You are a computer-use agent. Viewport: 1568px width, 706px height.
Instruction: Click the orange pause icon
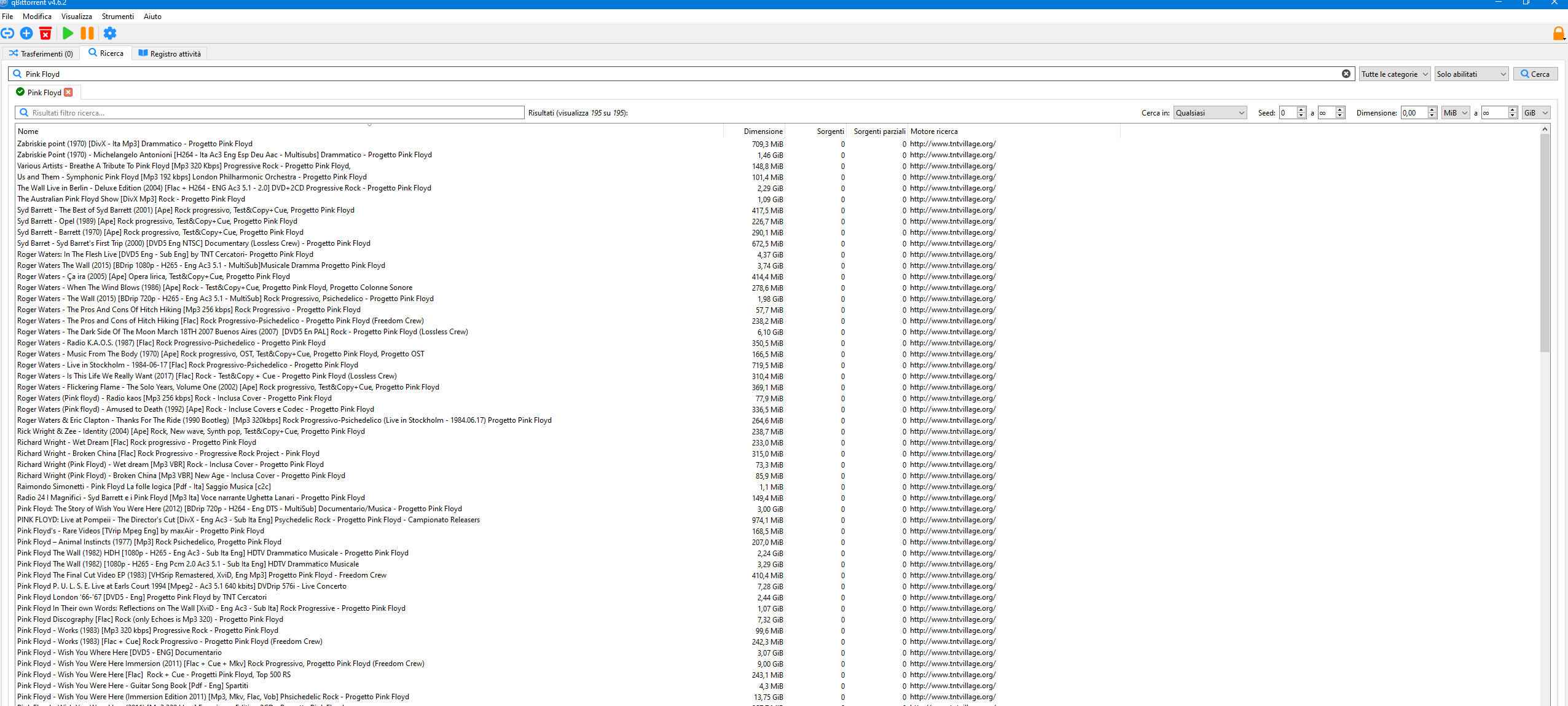87,33
